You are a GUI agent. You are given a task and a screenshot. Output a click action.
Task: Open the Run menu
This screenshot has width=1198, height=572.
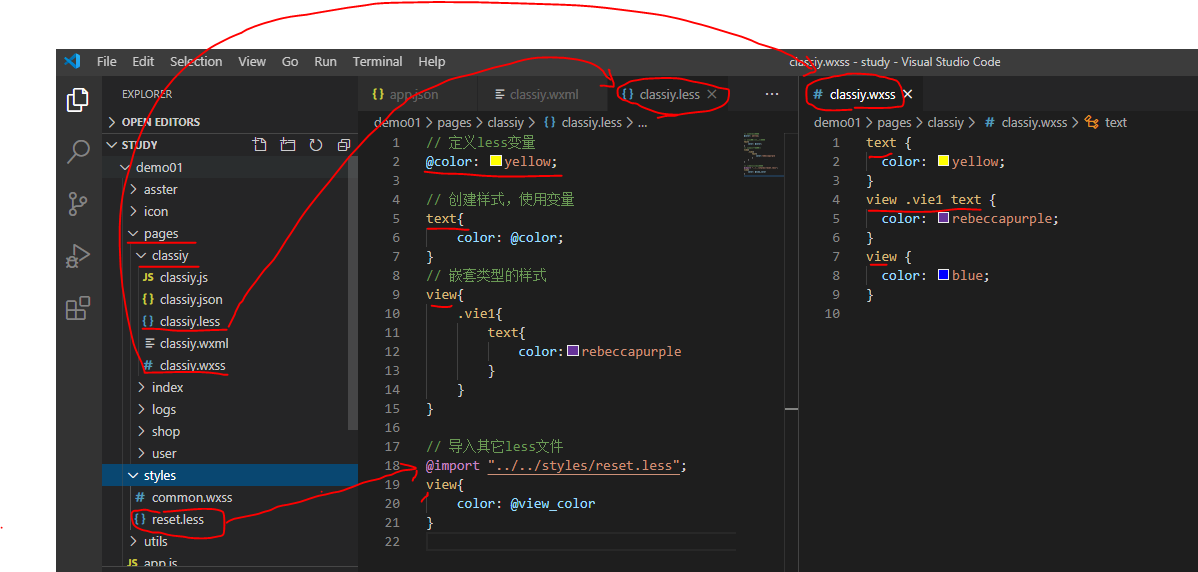click(x=325, y=62)
